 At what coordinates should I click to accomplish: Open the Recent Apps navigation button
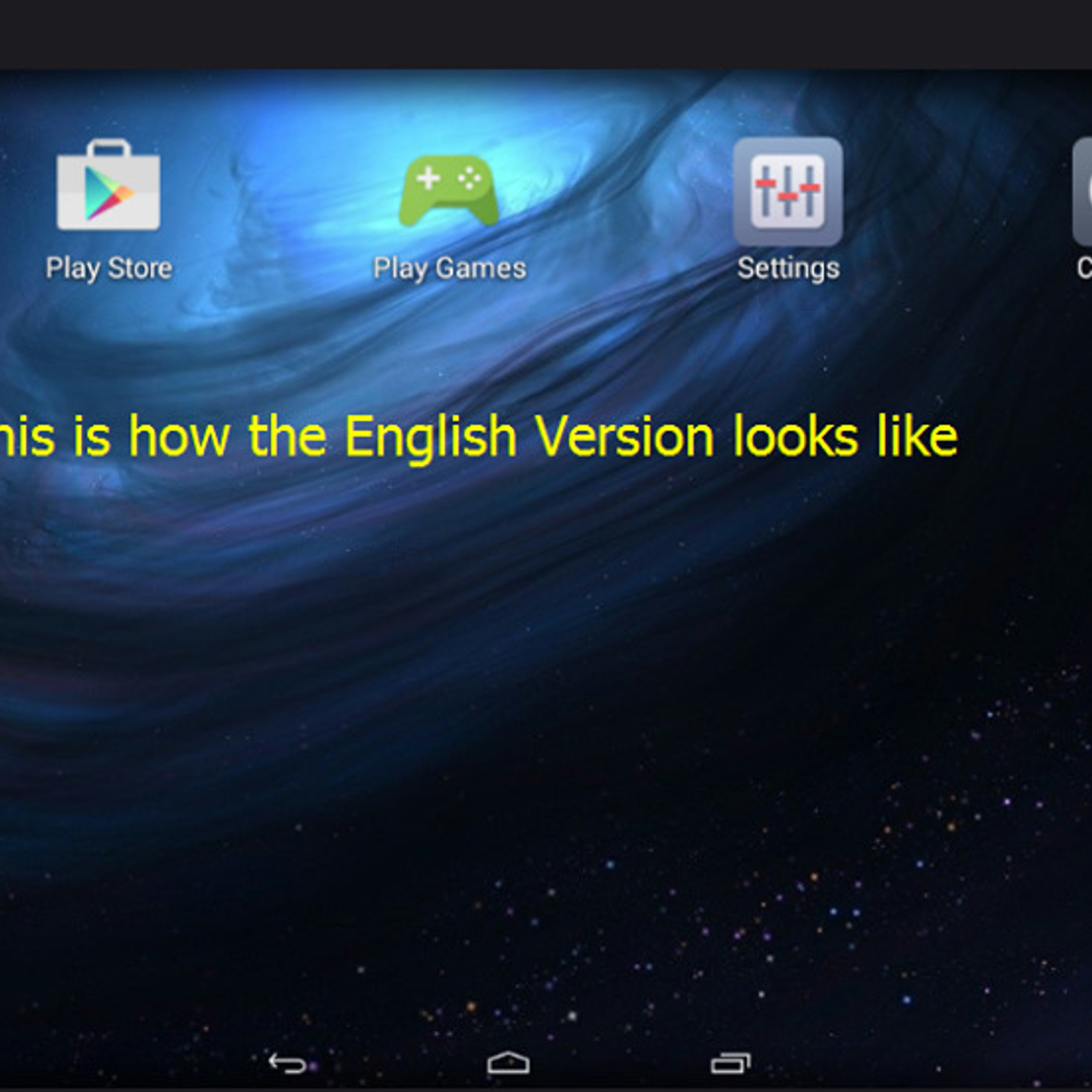730,1063
